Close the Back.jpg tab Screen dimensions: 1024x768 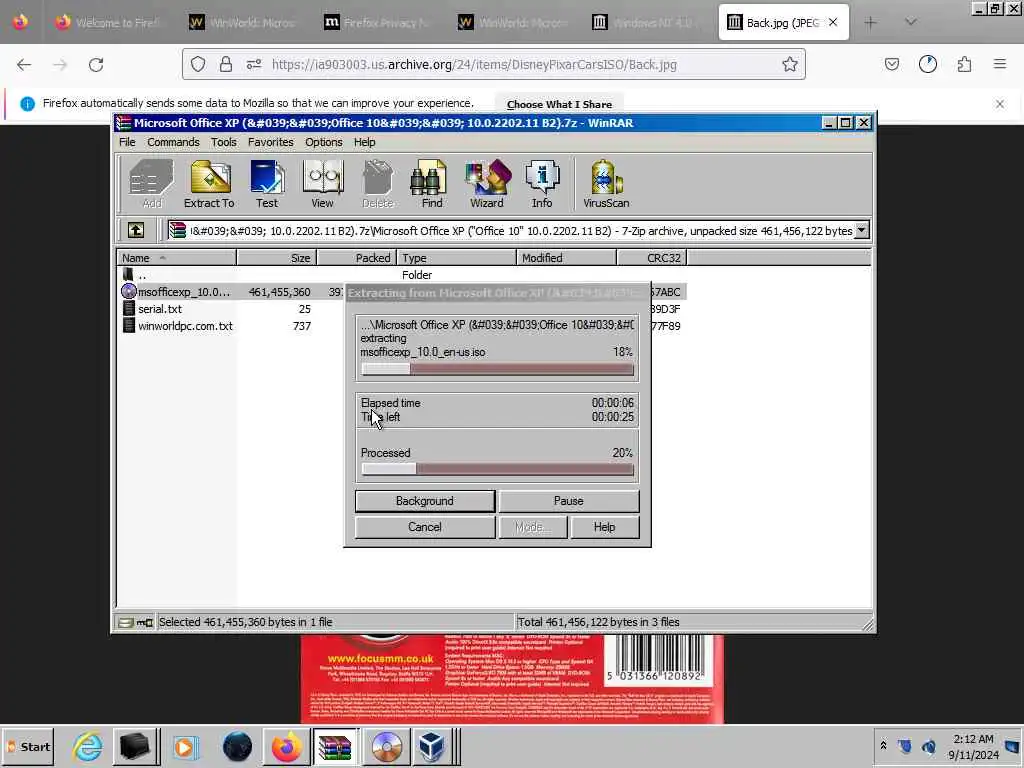[x=833, y=22]
